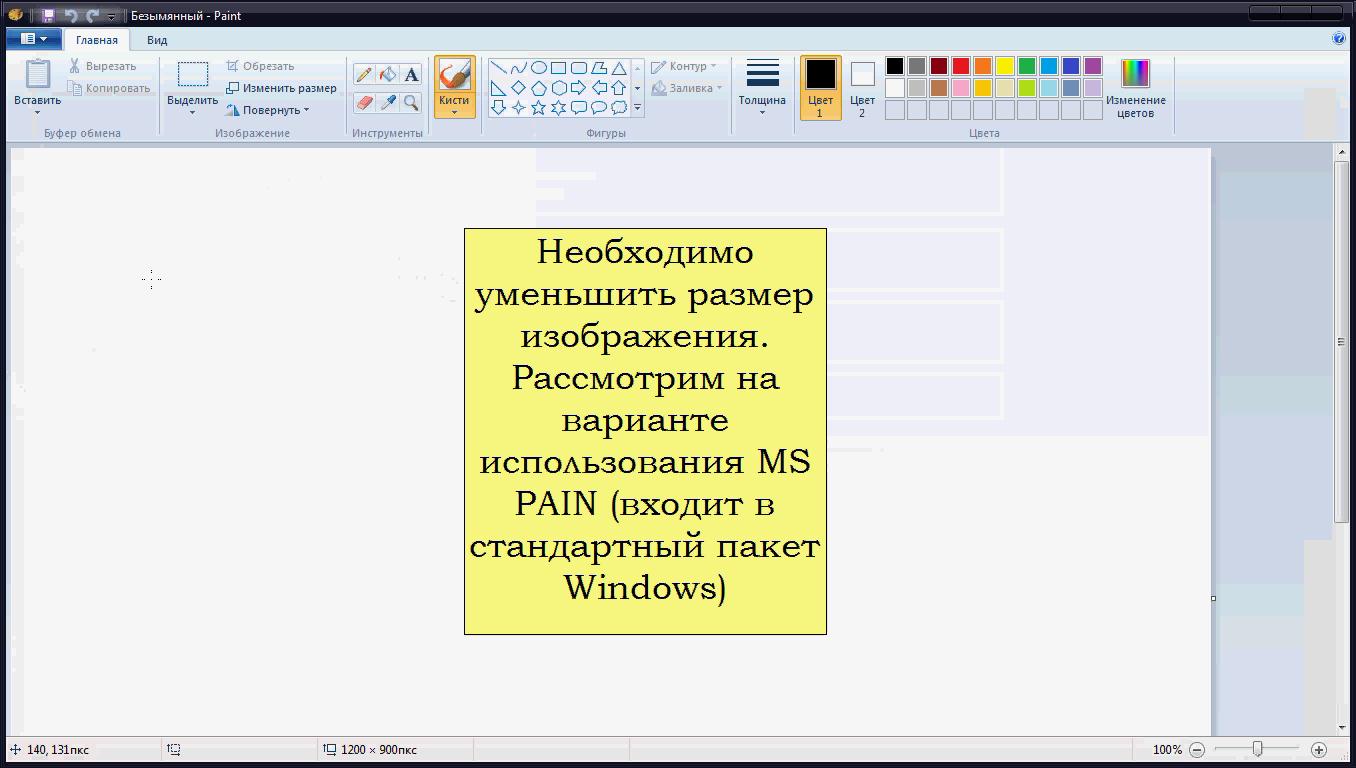Choose the Five-point star shape

[538, 107]
